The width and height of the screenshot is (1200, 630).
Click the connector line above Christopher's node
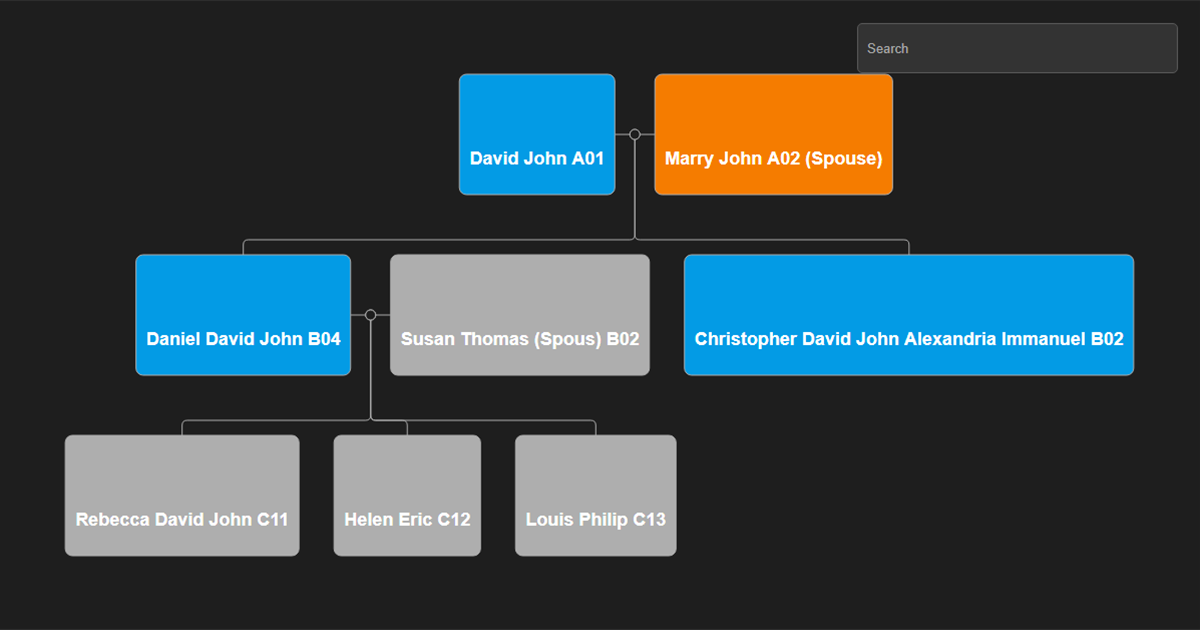click(908, 245)
